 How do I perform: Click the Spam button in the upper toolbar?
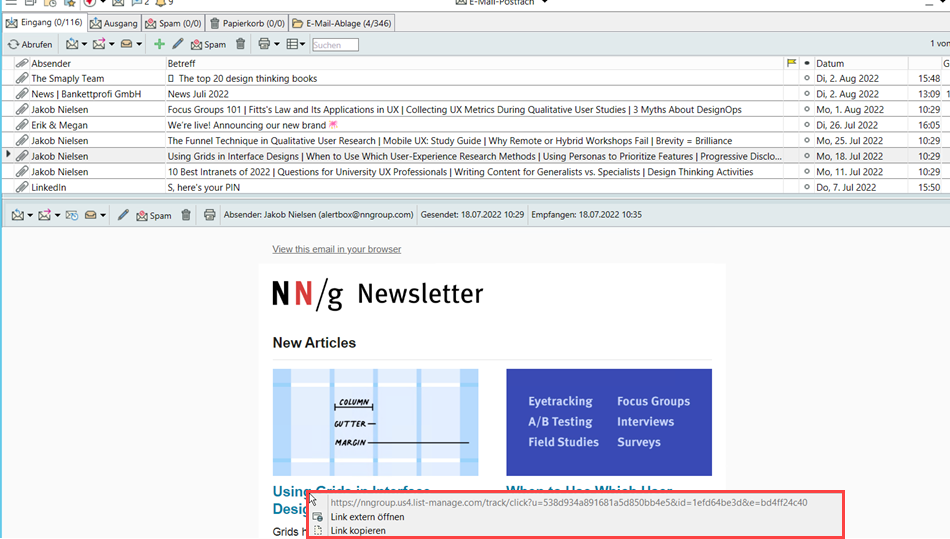[208, 44]
